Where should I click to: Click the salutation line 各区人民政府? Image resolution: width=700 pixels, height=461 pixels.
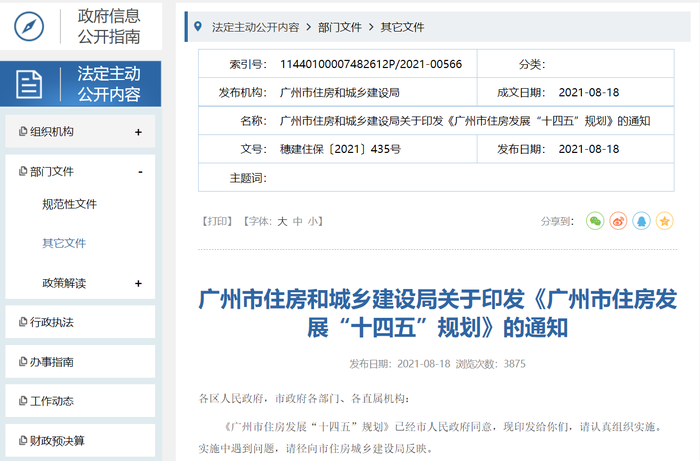tap(304, 399)
